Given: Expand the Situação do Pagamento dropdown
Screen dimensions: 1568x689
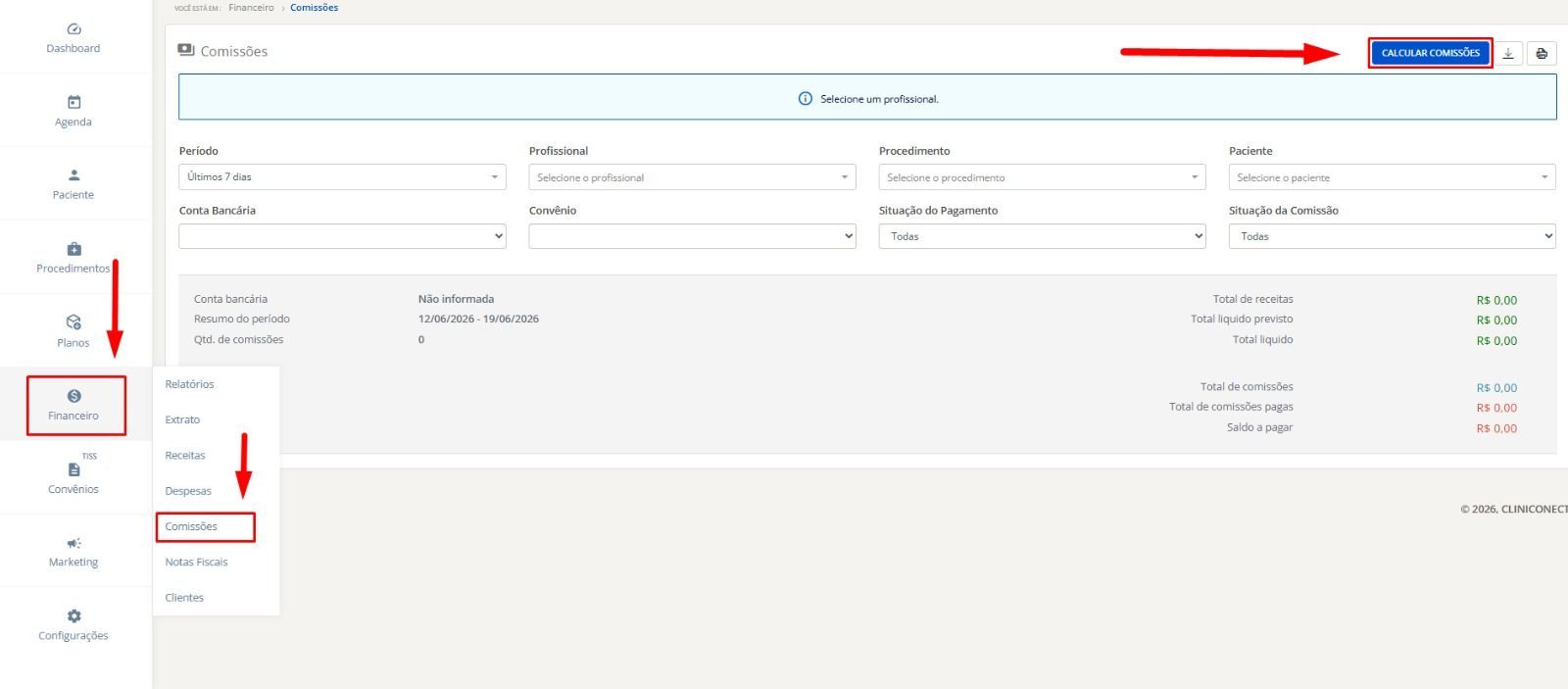Looking at the screenshot, I should tap(1043, 236).
